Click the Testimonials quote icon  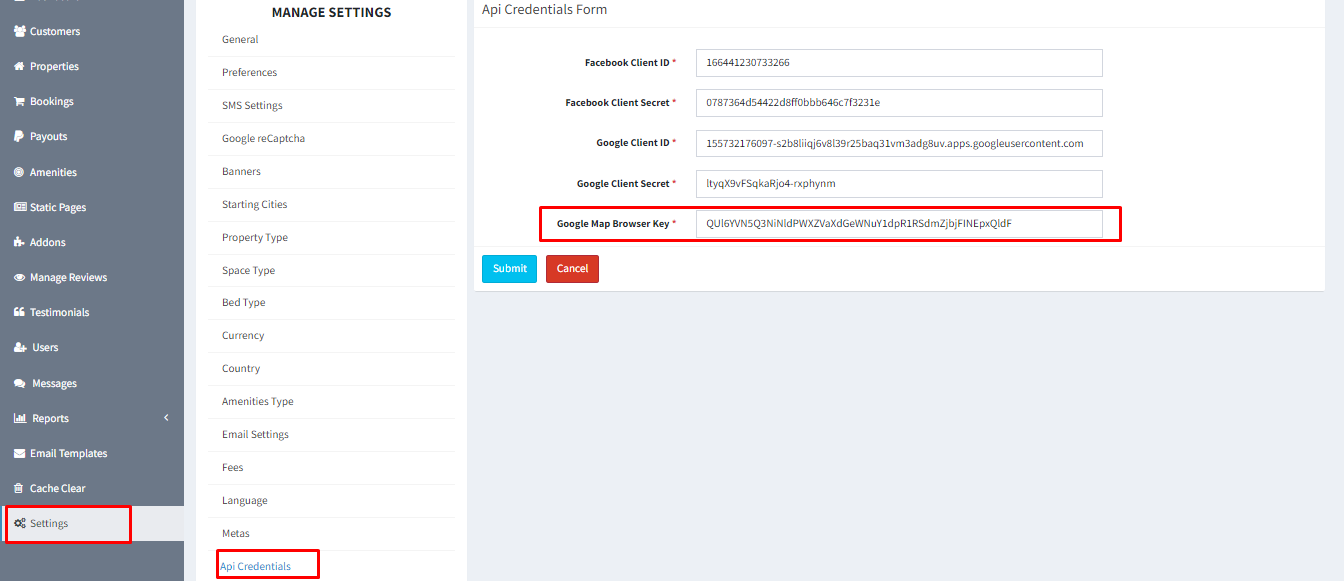[20, 313]
